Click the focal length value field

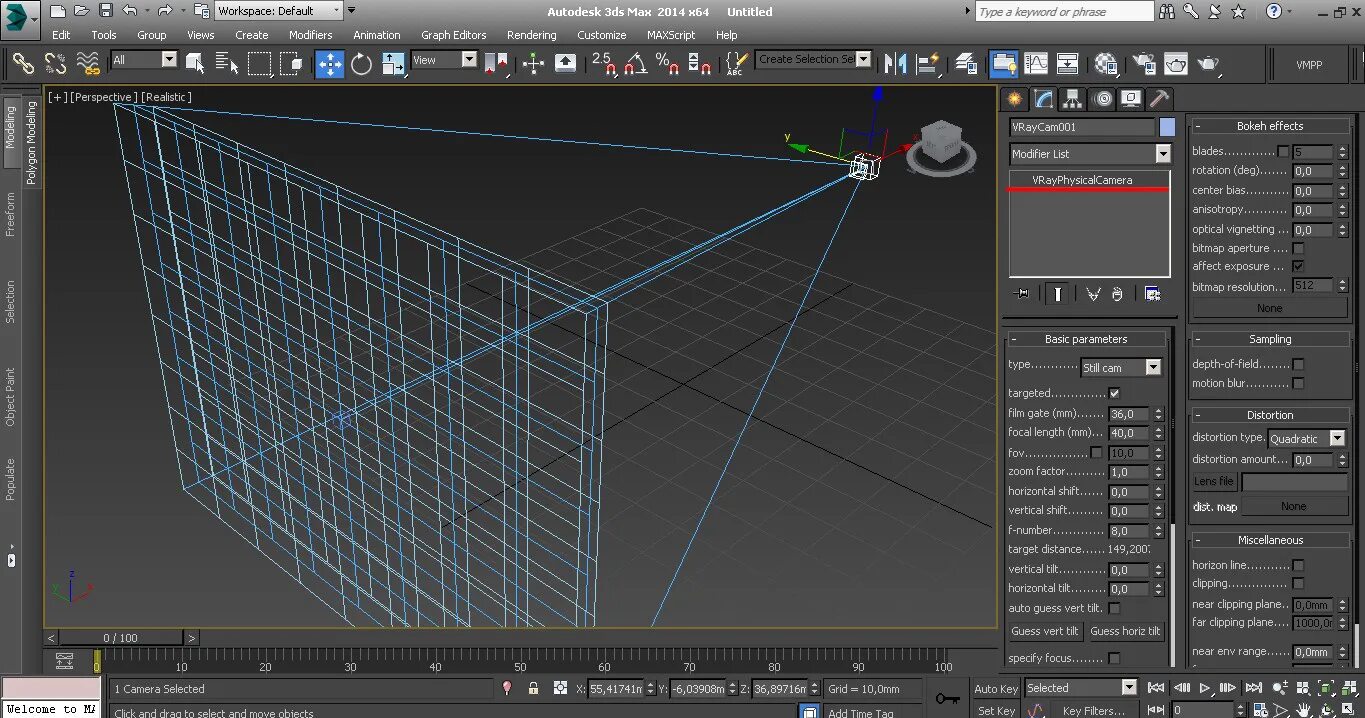(1129, 433)
